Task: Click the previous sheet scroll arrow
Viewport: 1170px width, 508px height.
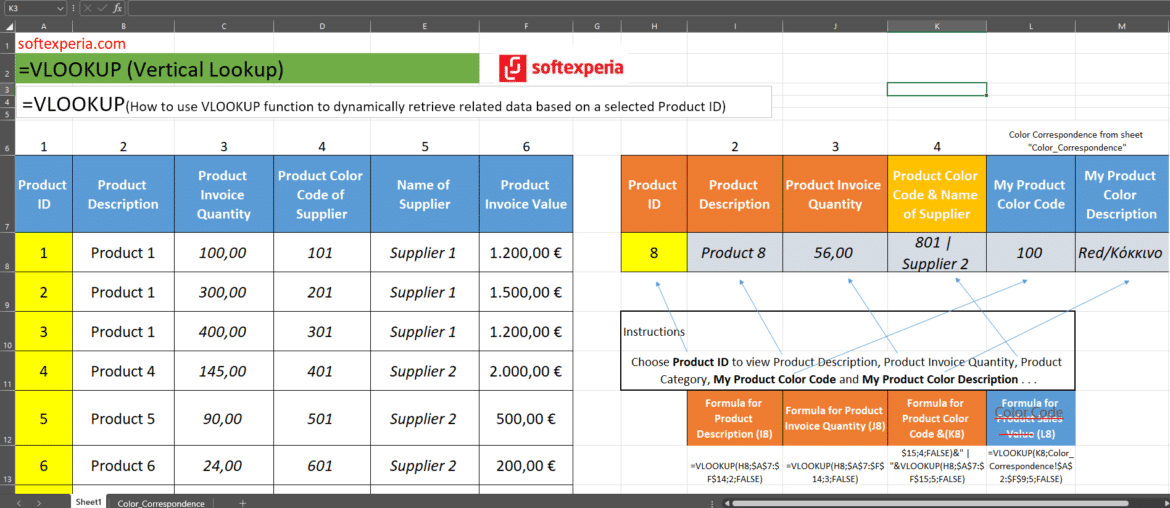Action: (18, 504)
